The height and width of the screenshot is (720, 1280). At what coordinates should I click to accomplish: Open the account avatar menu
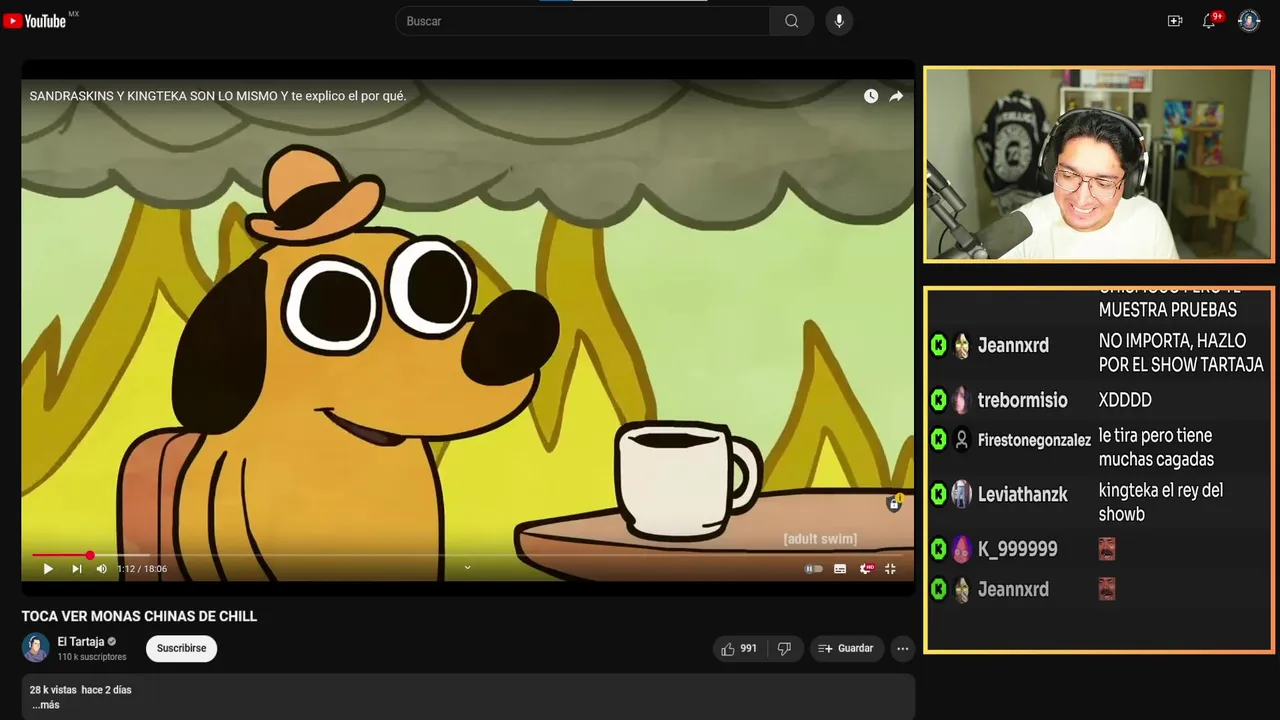click(1249, 21)
